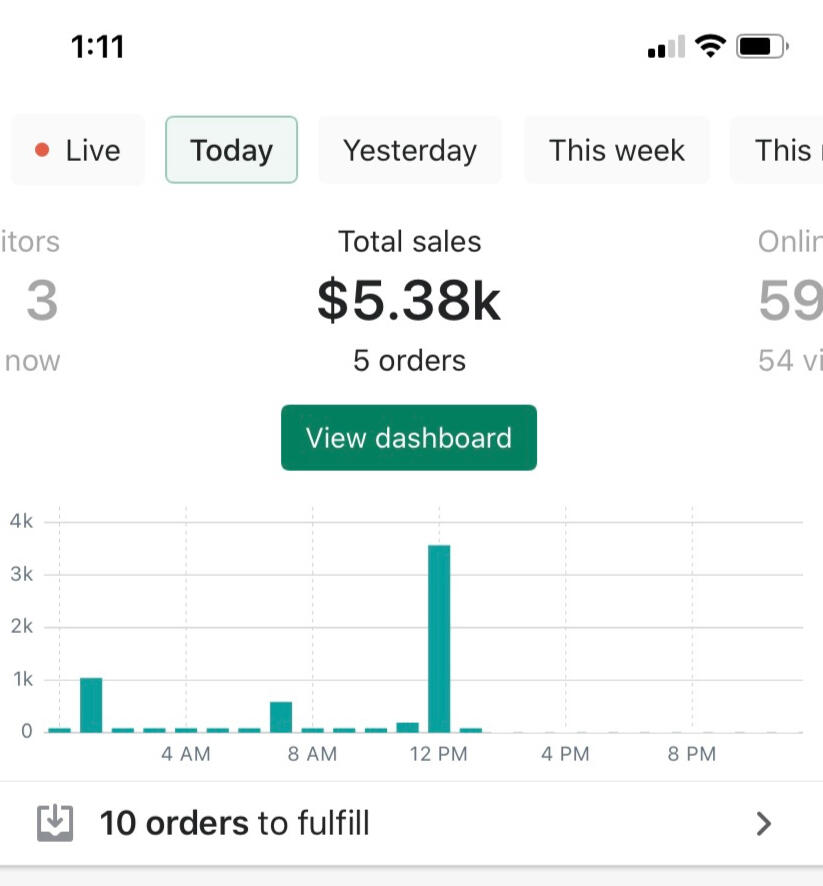Tap the battery indicator icon
Screen dimensions: 823x886
[x=762, y=46]
